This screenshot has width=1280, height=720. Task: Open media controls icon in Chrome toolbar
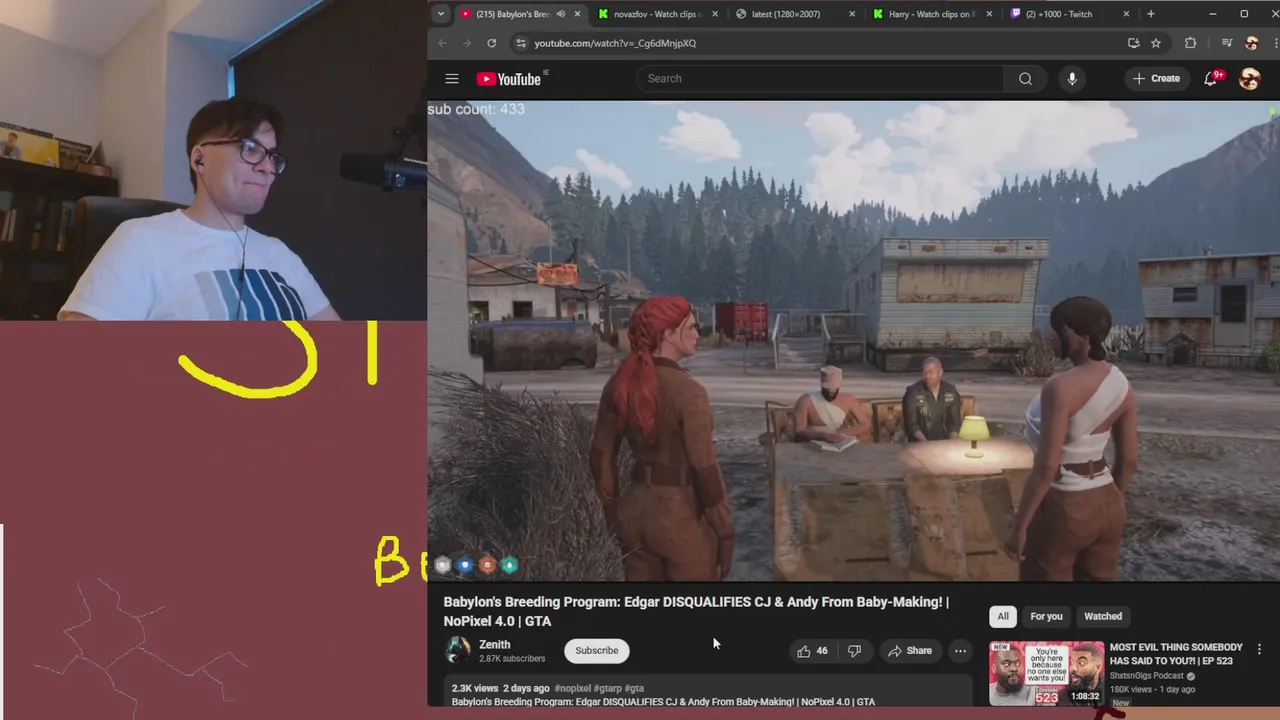(x=1226, y=43)
